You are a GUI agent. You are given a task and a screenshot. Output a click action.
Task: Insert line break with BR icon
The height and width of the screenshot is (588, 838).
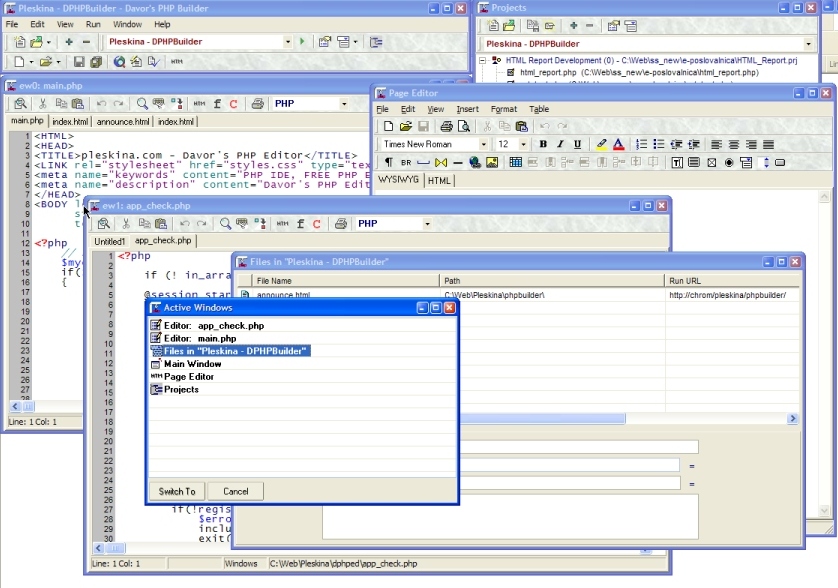point(406,163)
